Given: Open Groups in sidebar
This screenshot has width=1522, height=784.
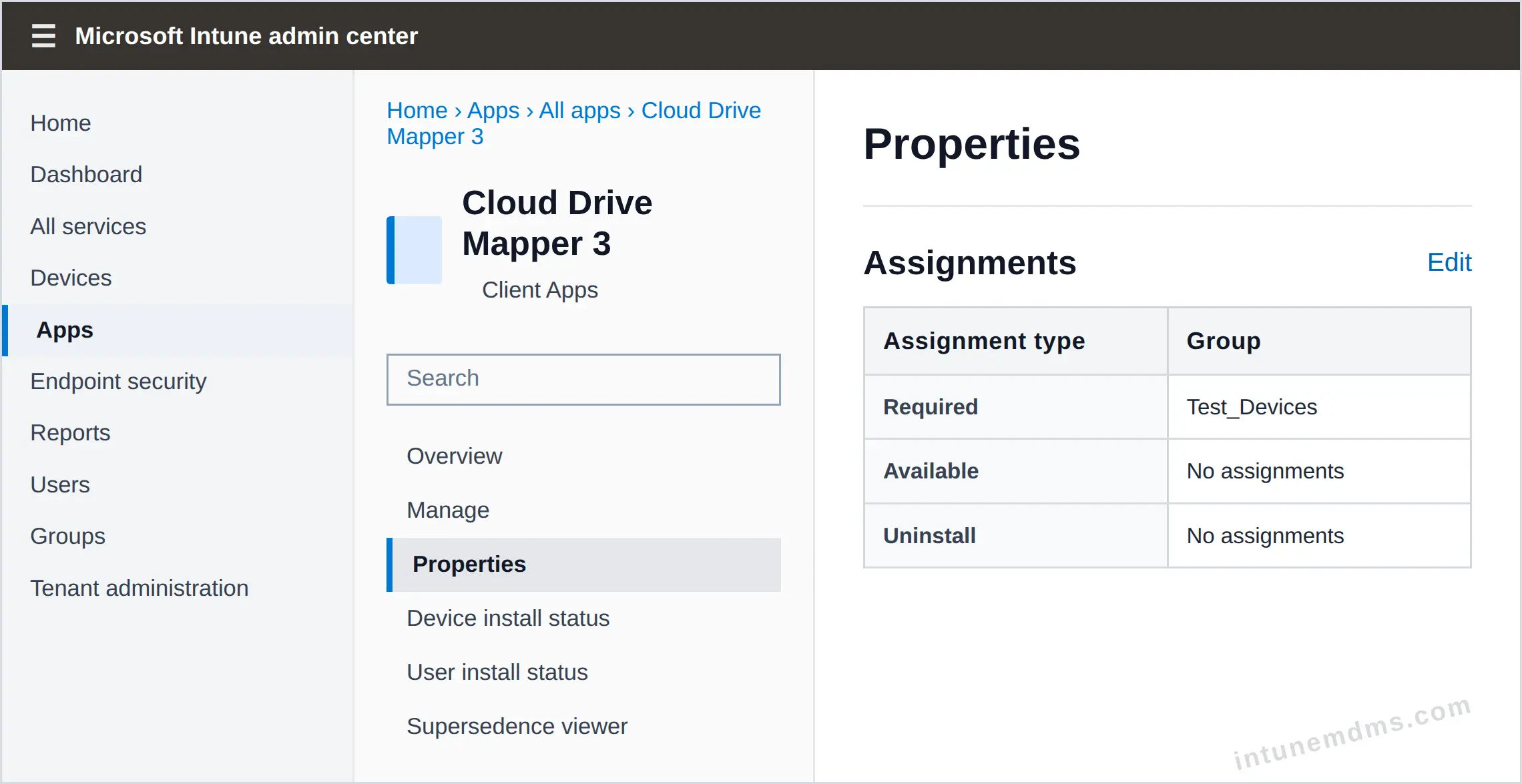Looking at the screenshot, I should coord(68,536).
